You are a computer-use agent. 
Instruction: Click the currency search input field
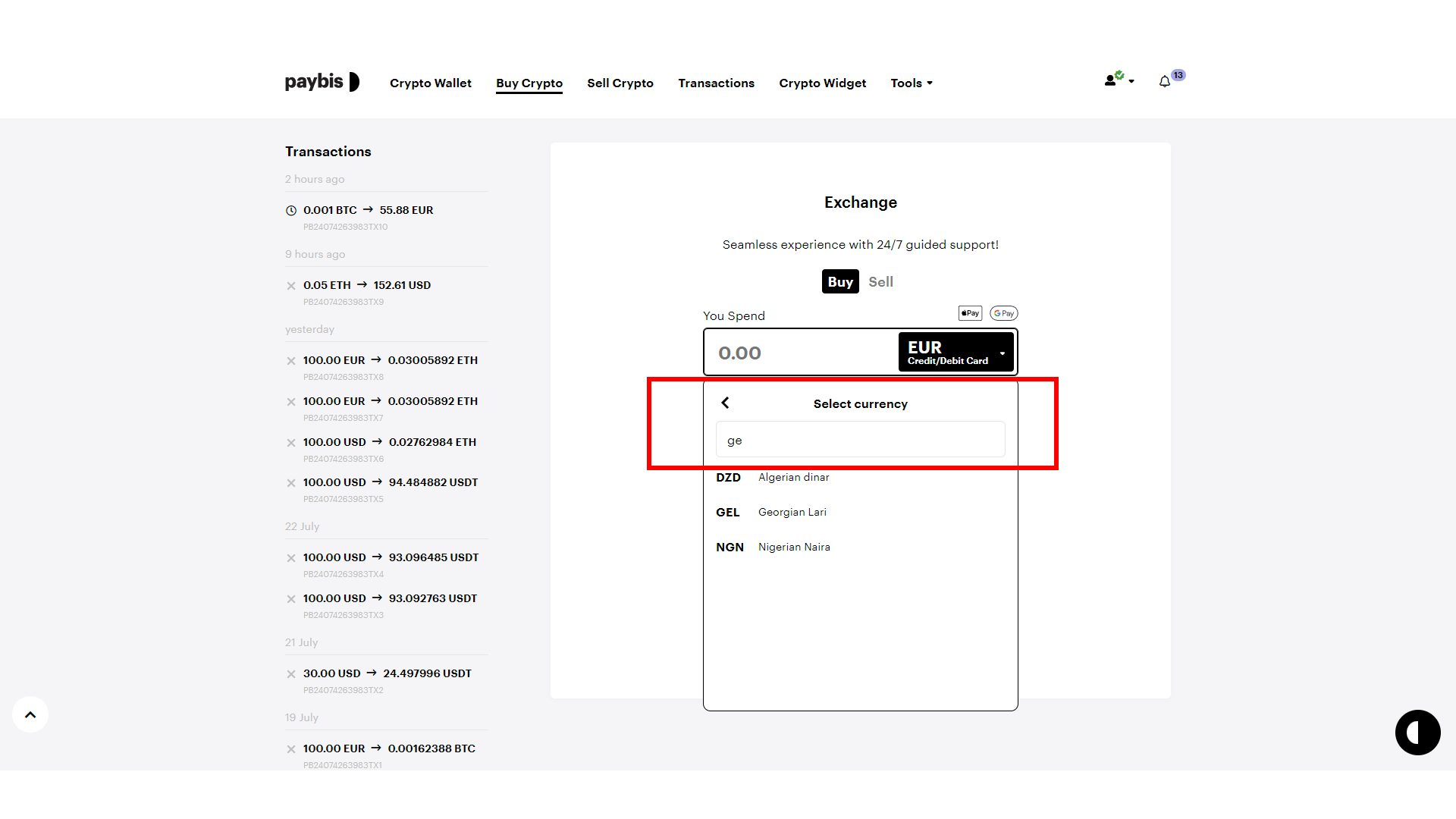[860, 439]
